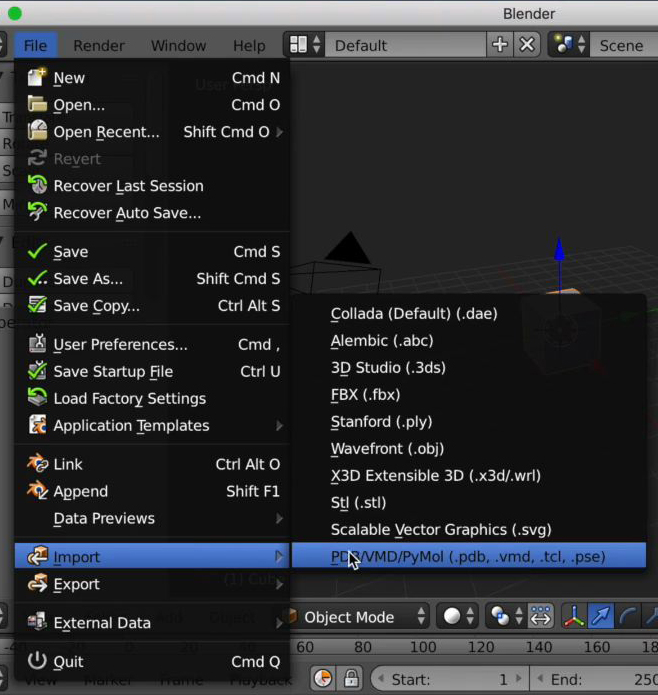Open the screen layout browser dropdown

pos(304,45)
